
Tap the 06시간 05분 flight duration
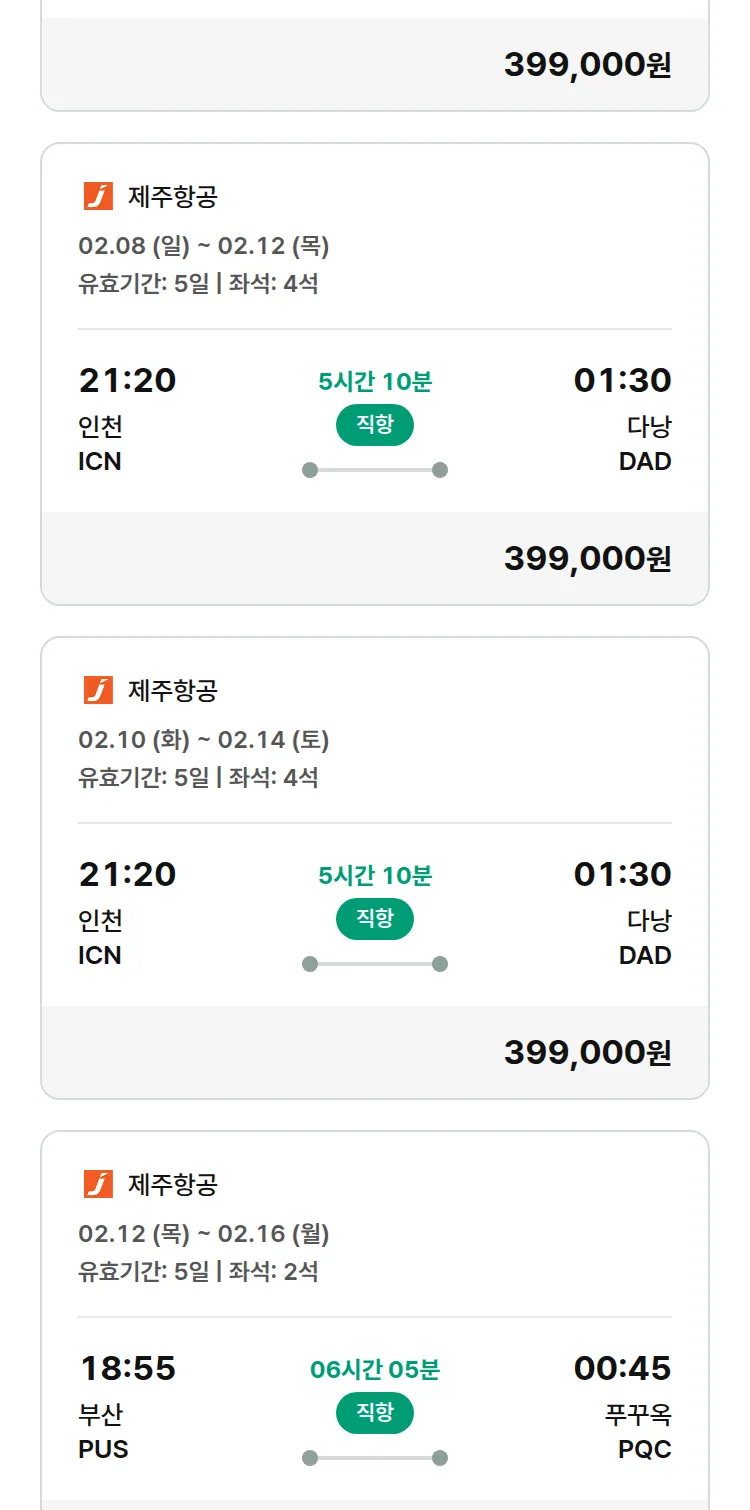pyautogui.click(x=375, y=1370)
